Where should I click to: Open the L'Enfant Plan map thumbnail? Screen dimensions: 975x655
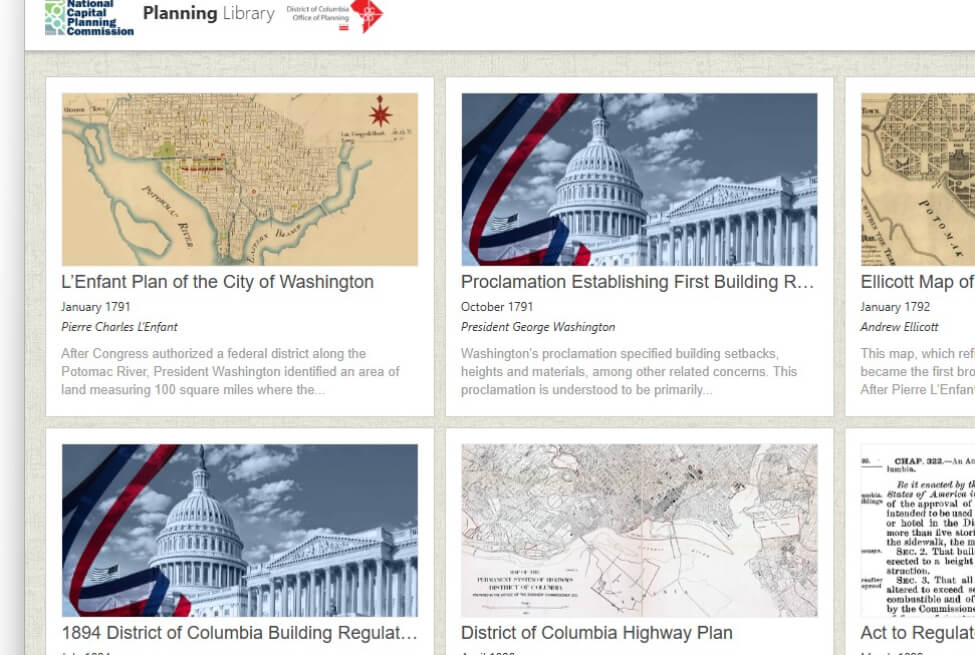(x=240, y=179)
